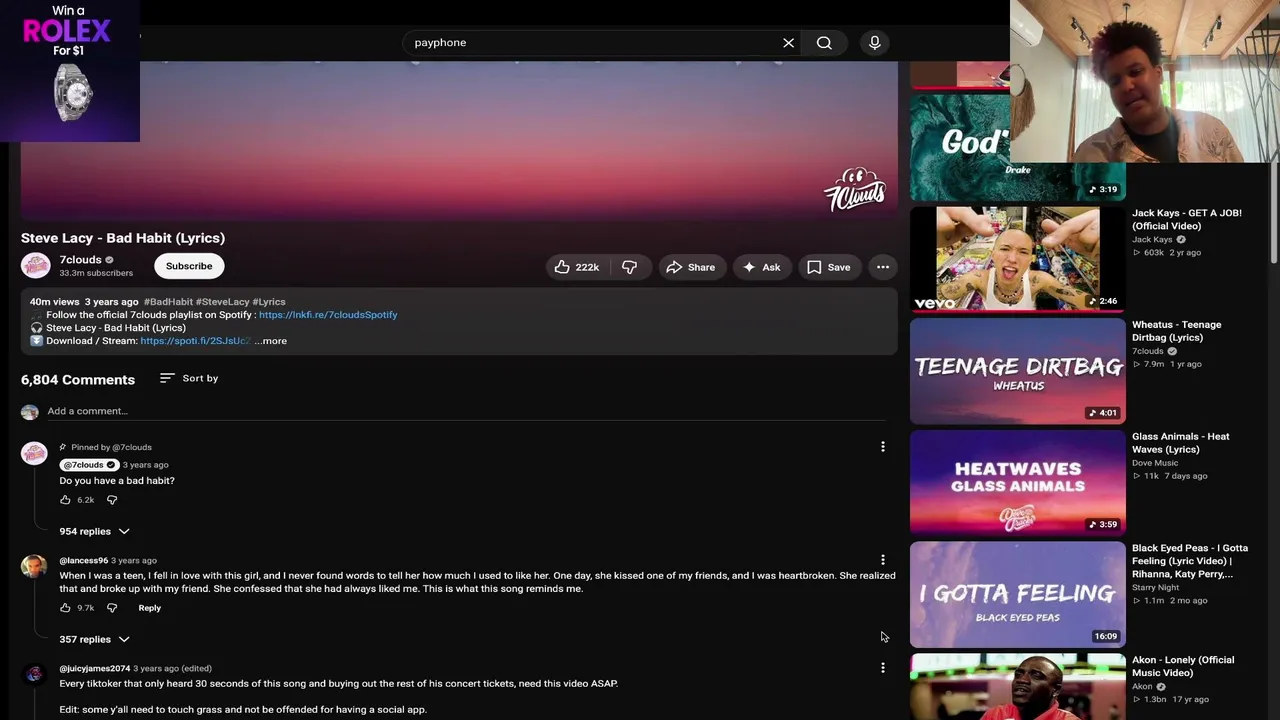
Task: Play the Heatwaves Glass Animals thumbnail
Action: (1018, 483)
